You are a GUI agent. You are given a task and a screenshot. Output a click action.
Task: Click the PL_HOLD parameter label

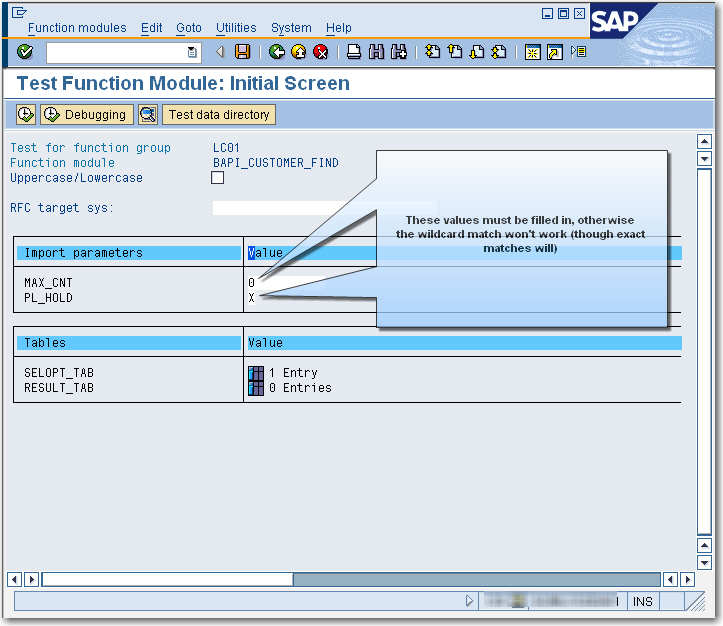coord(48,298)
